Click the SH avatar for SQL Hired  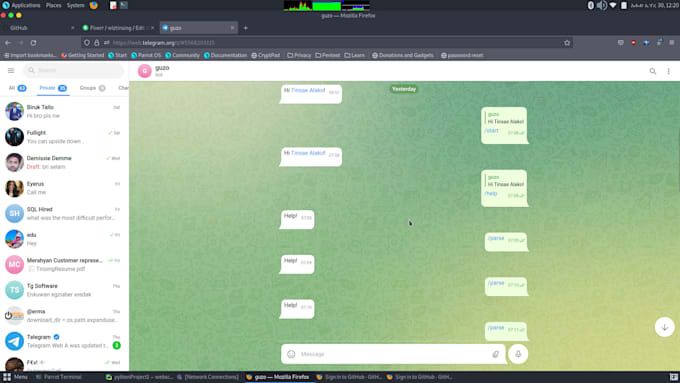14,213
